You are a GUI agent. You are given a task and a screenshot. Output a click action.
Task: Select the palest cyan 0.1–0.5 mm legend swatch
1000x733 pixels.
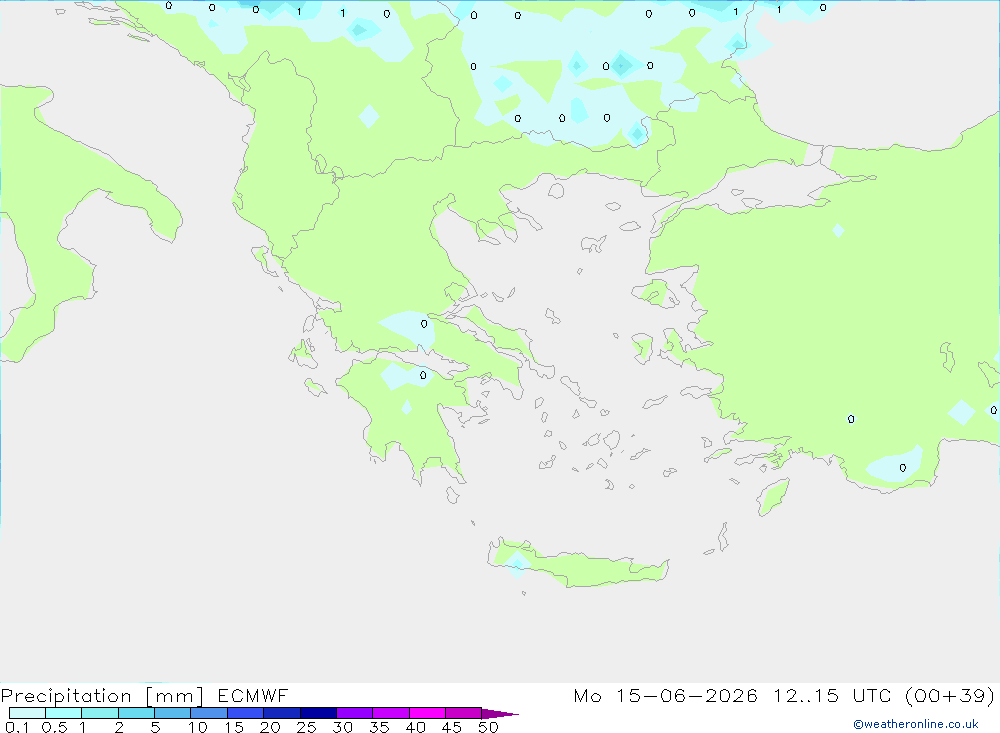(x=27, y=713)
